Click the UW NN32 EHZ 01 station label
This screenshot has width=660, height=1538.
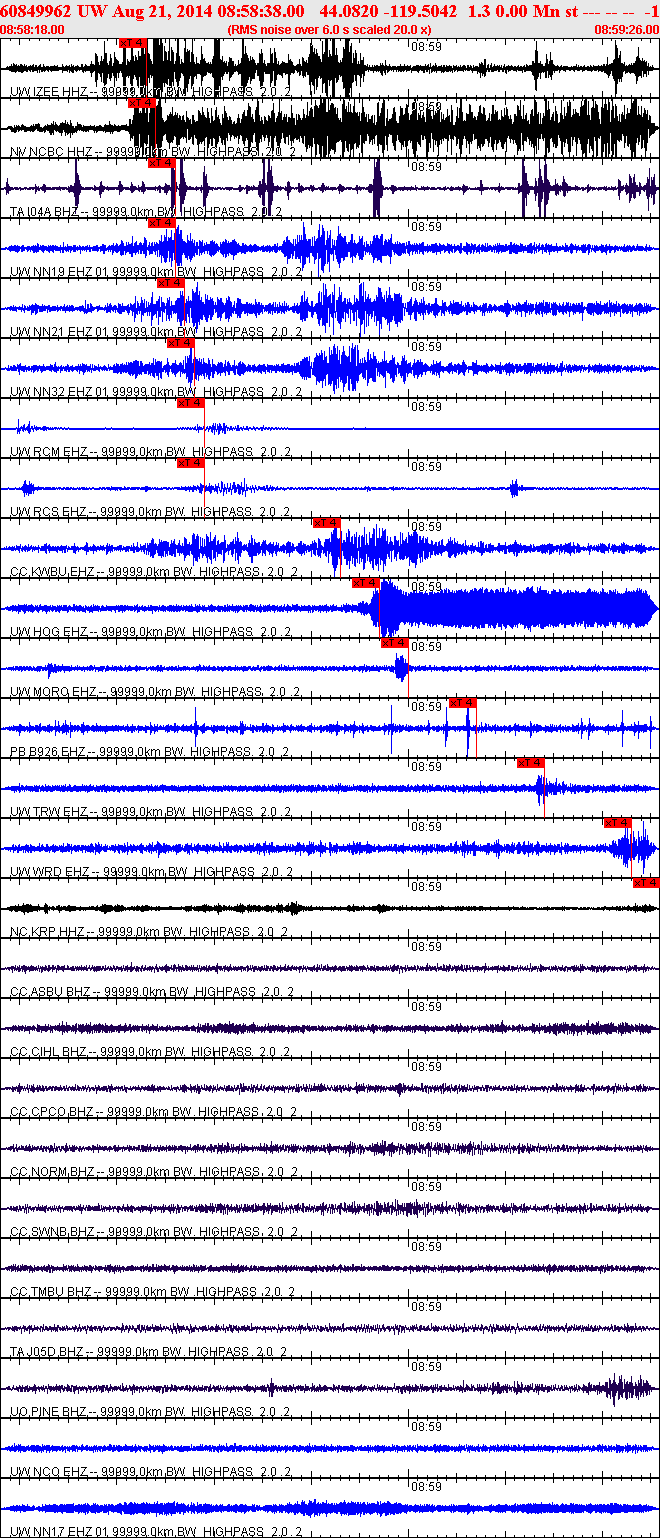coord(154,391)
